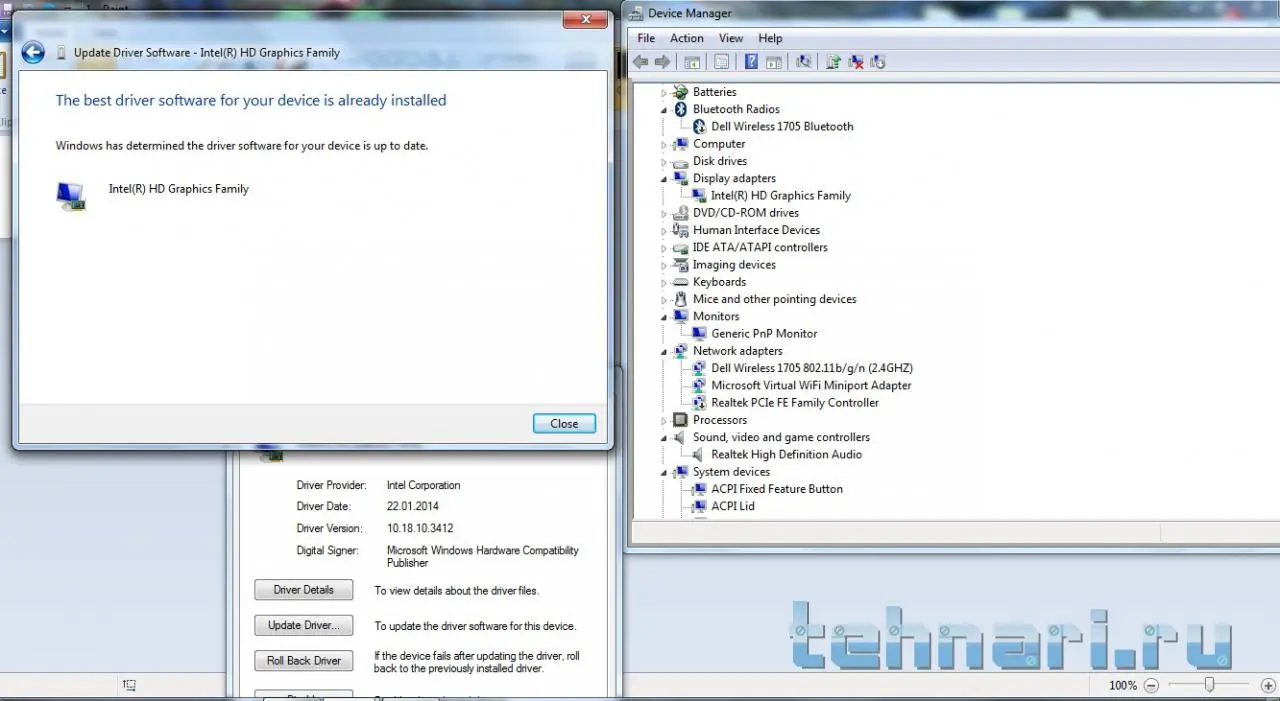Click the Update Driver... button

(x=304, y=625)
